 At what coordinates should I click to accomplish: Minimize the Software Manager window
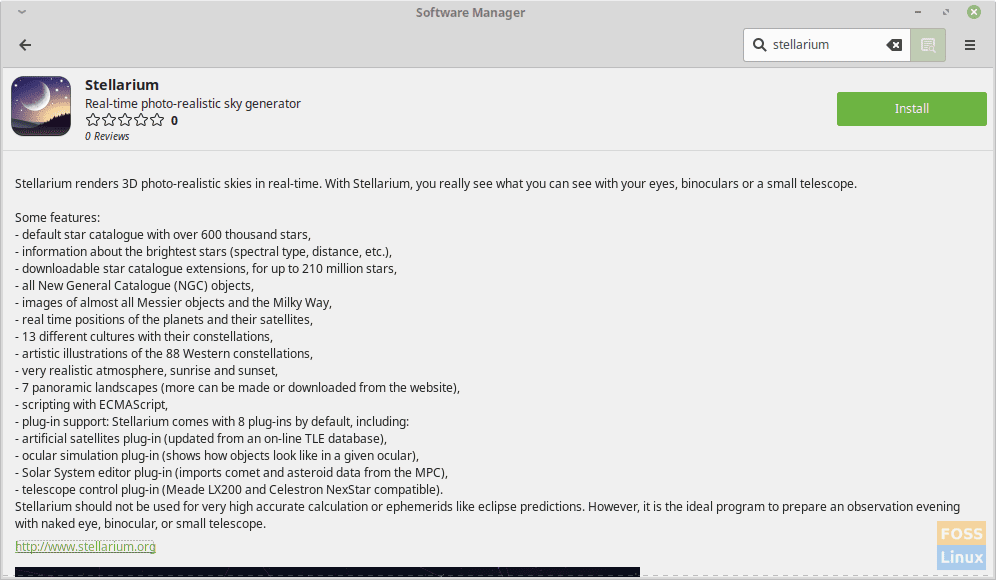pyautogui.click(x=918, y=12)
